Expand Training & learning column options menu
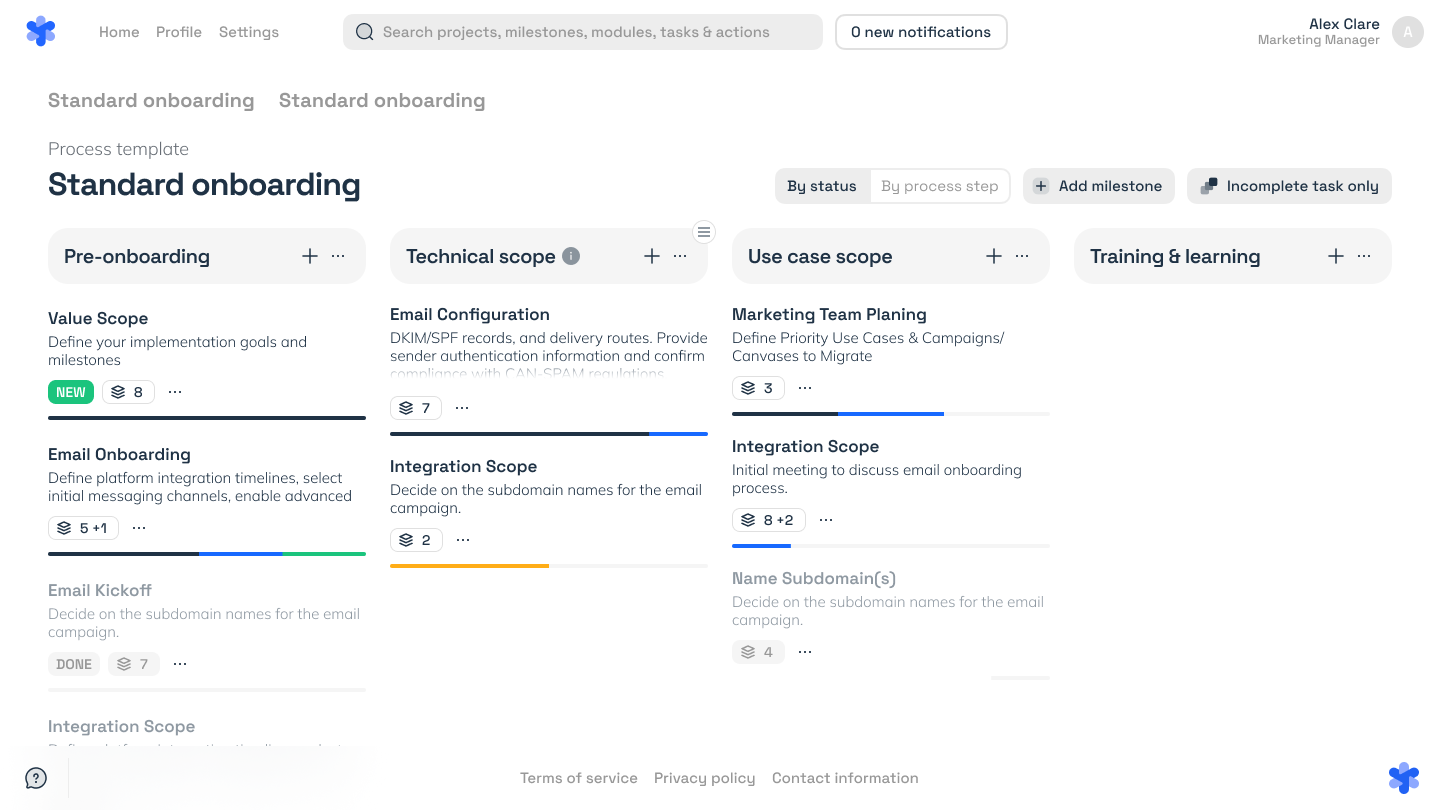Screen dimensions: 1440x810 pyautogui.click(x=1364, y=256)
